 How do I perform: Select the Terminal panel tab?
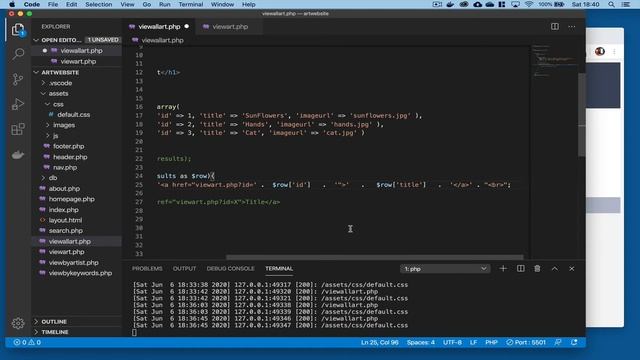click(279, 269)
